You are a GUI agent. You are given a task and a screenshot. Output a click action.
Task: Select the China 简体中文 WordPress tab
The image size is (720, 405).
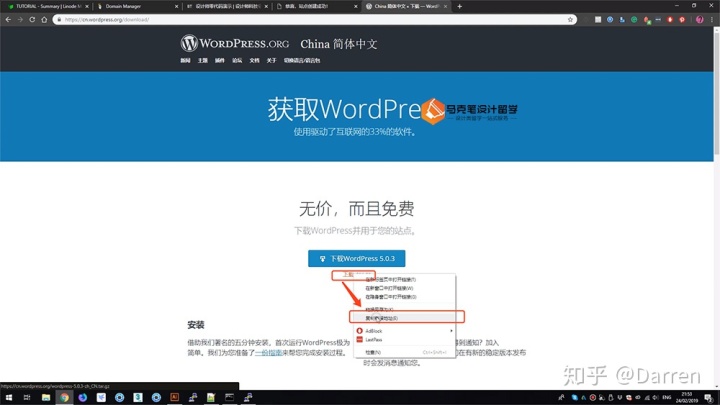(x=406, y=6)
